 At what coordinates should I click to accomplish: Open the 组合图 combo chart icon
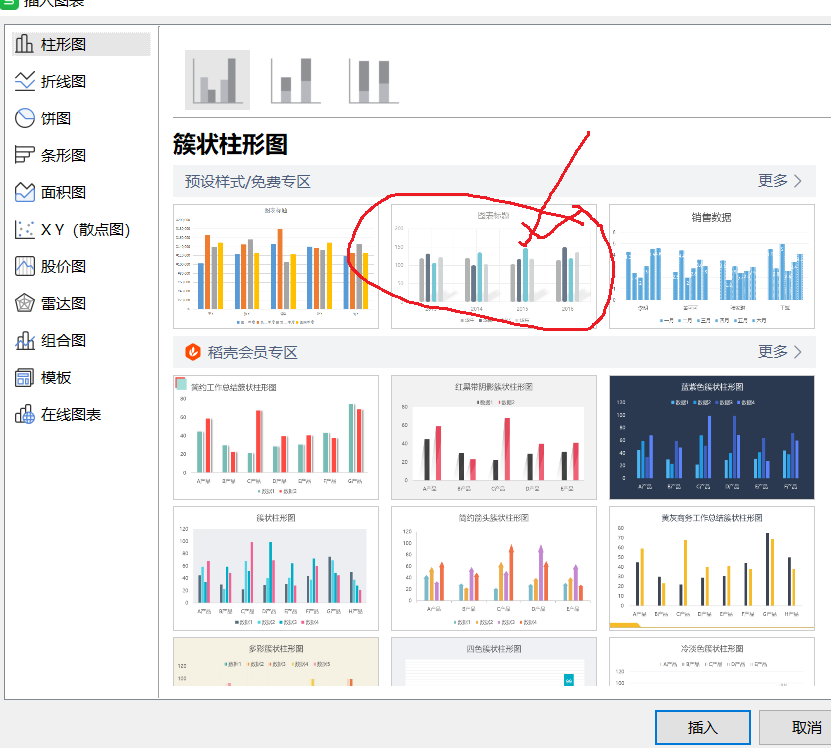[24, 340]
